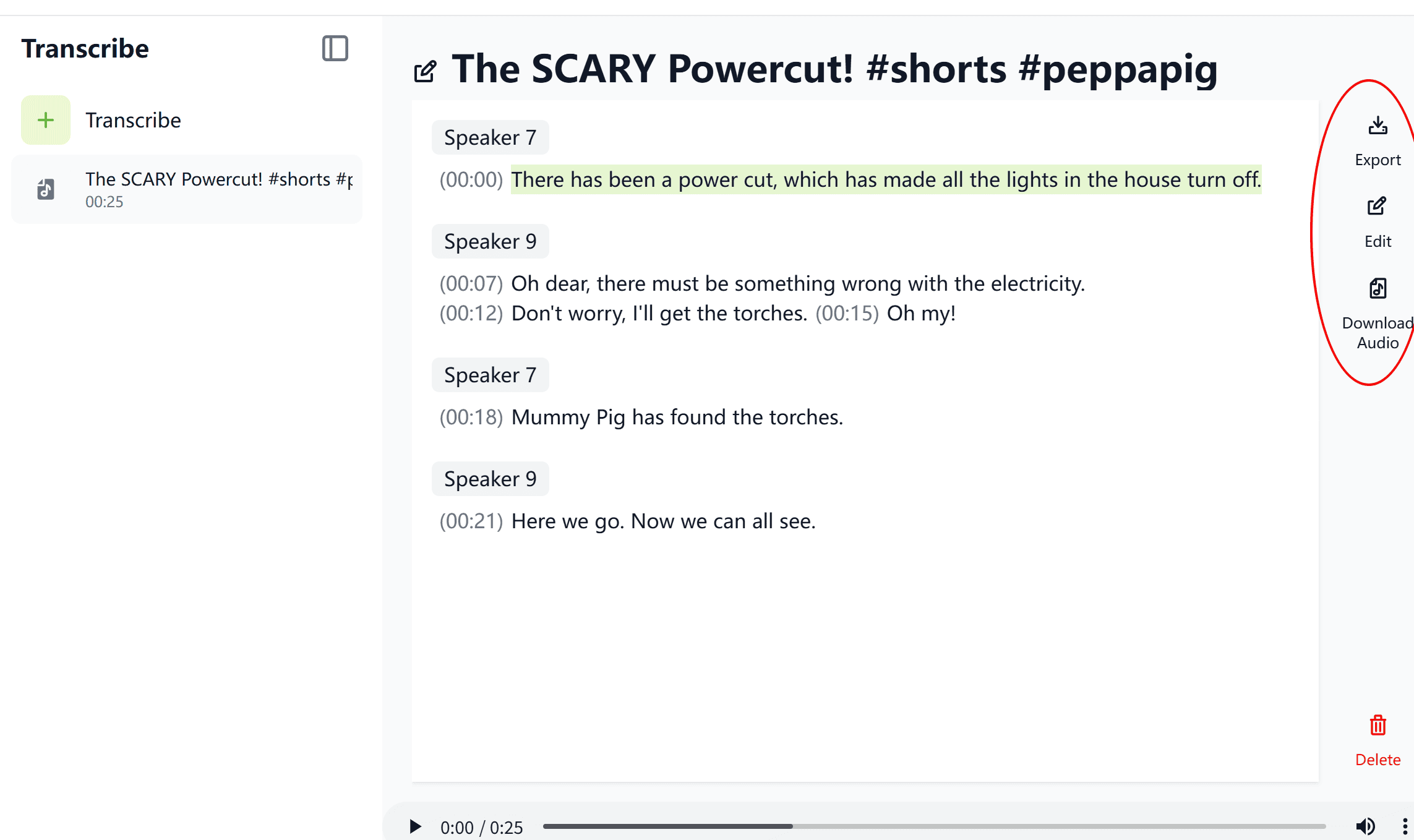This screenshot has width=1414, height=840.
Task: Mute audio with the speaker icon
Action: pyautogui.click(x=1365, y=826)
